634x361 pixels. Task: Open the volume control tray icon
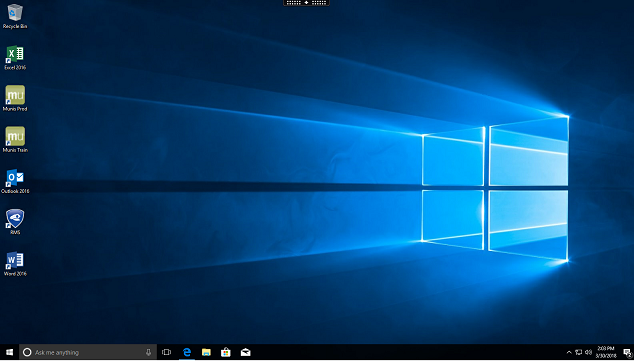(x=588, y=352)
